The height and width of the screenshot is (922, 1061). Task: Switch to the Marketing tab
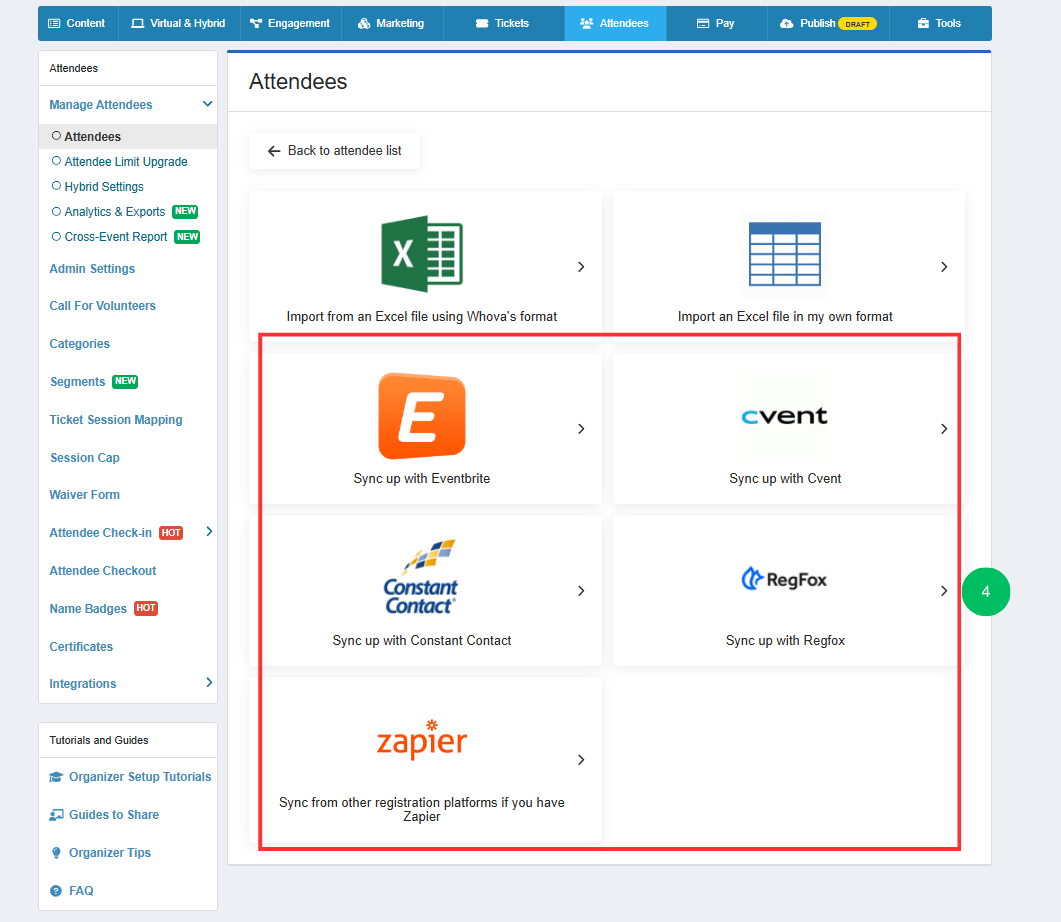click(392, 24)
